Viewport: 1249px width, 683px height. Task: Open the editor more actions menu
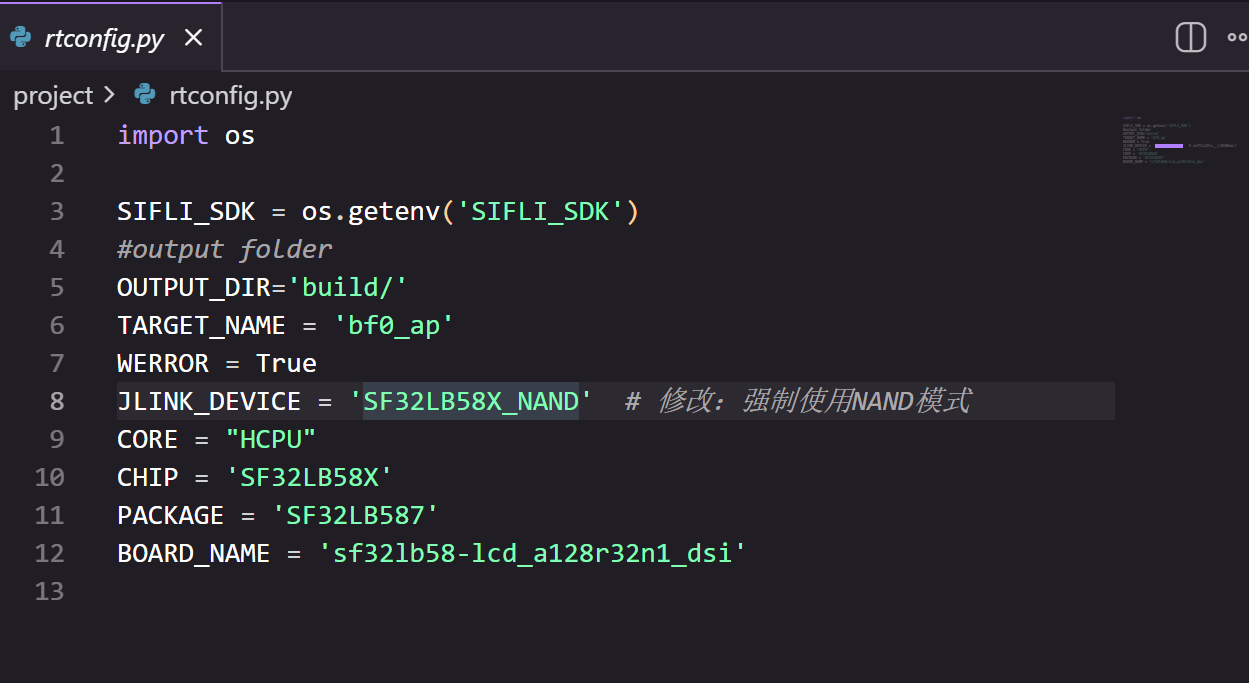pos(1237,38)
